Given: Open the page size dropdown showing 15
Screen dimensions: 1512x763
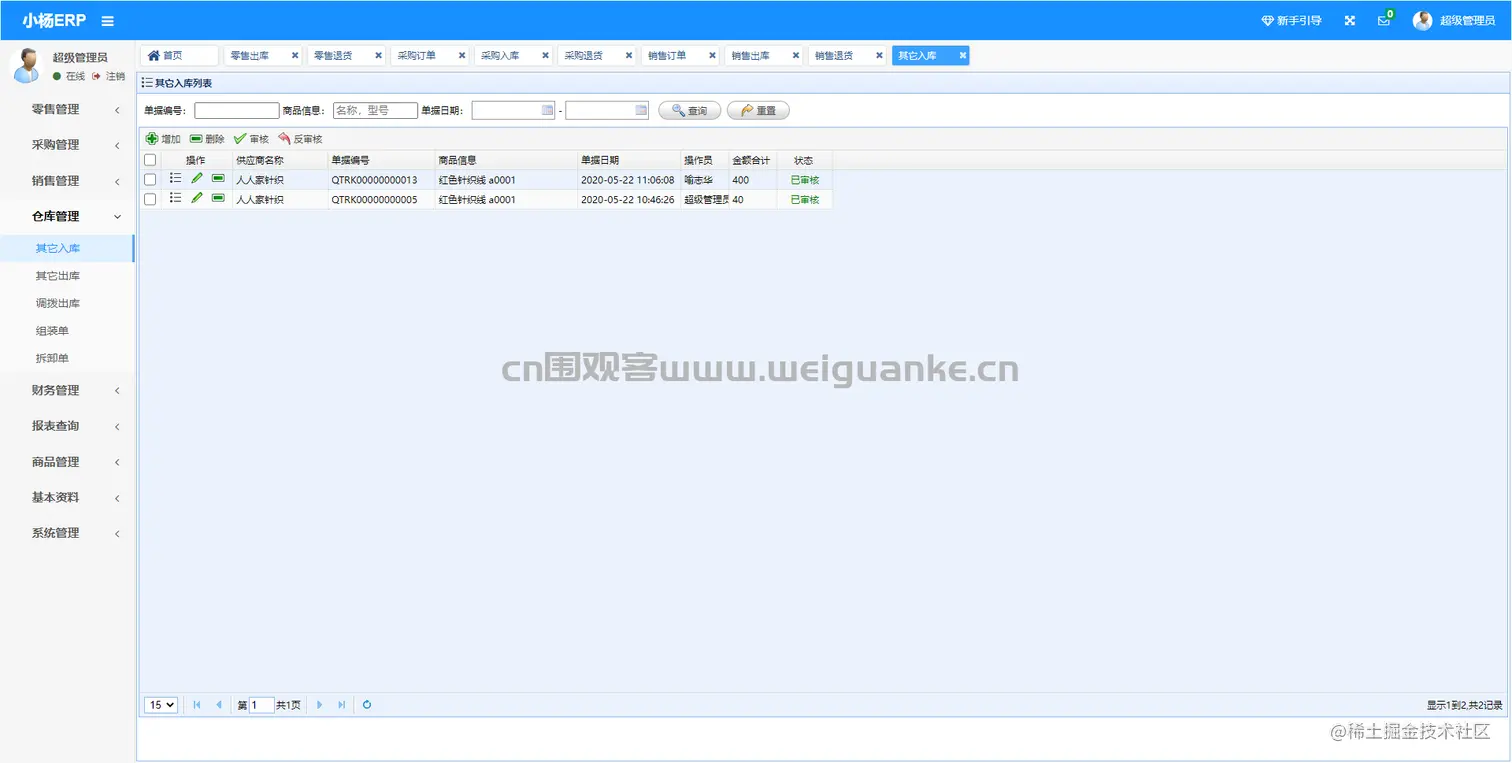Looking at the screenshot, I should pyautogui.click(x=161, y=705).
